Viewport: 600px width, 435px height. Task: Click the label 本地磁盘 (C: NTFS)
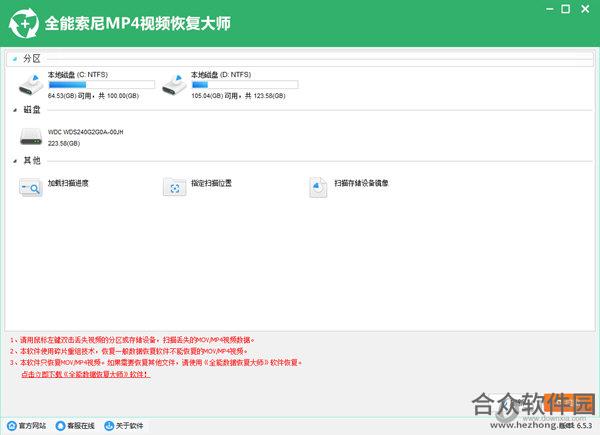point(78,75)
